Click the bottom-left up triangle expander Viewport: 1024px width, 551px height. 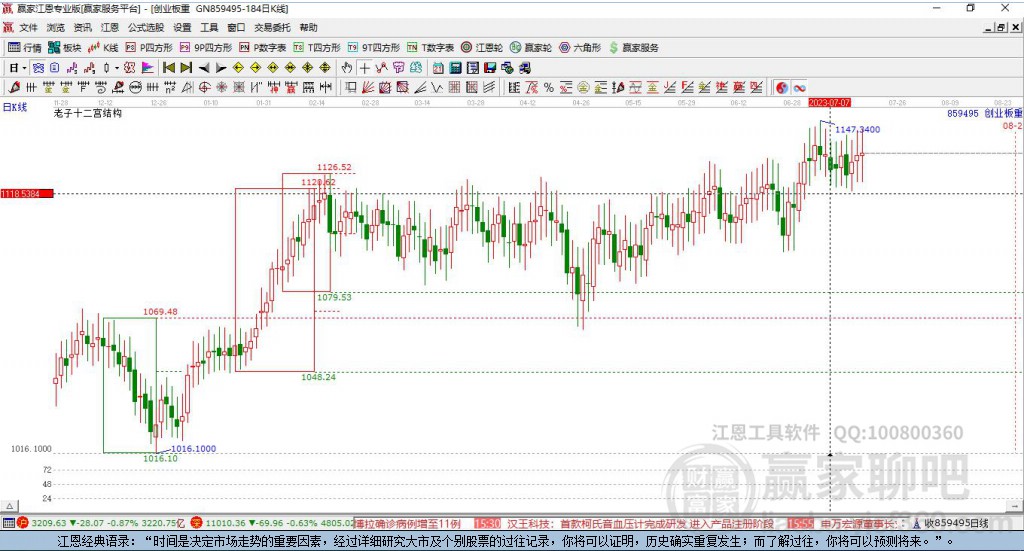tap(10, 506)
